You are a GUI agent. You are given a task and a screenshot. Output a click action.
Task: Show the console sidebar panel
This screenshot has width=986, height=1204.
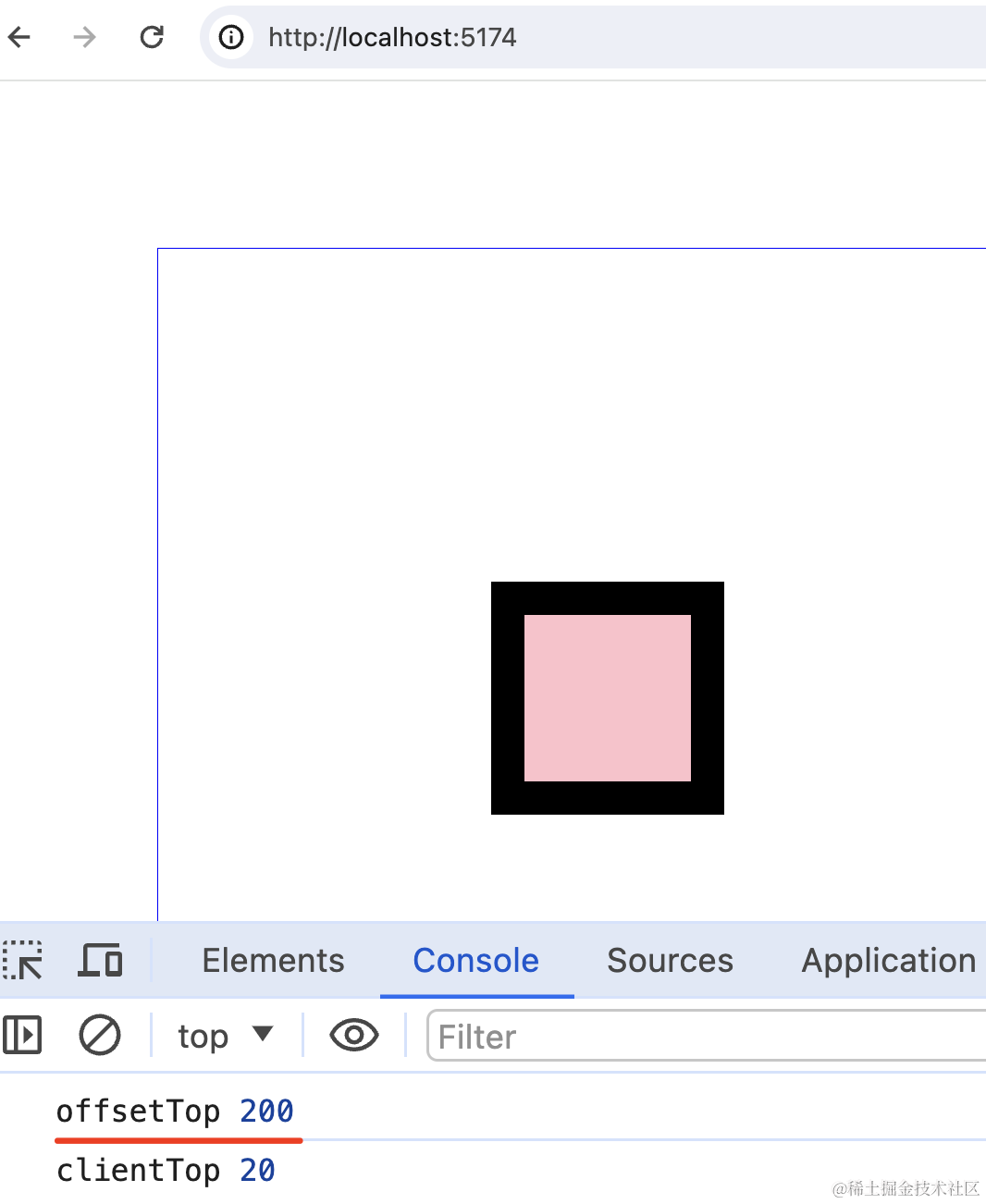tap(22, 1035)
